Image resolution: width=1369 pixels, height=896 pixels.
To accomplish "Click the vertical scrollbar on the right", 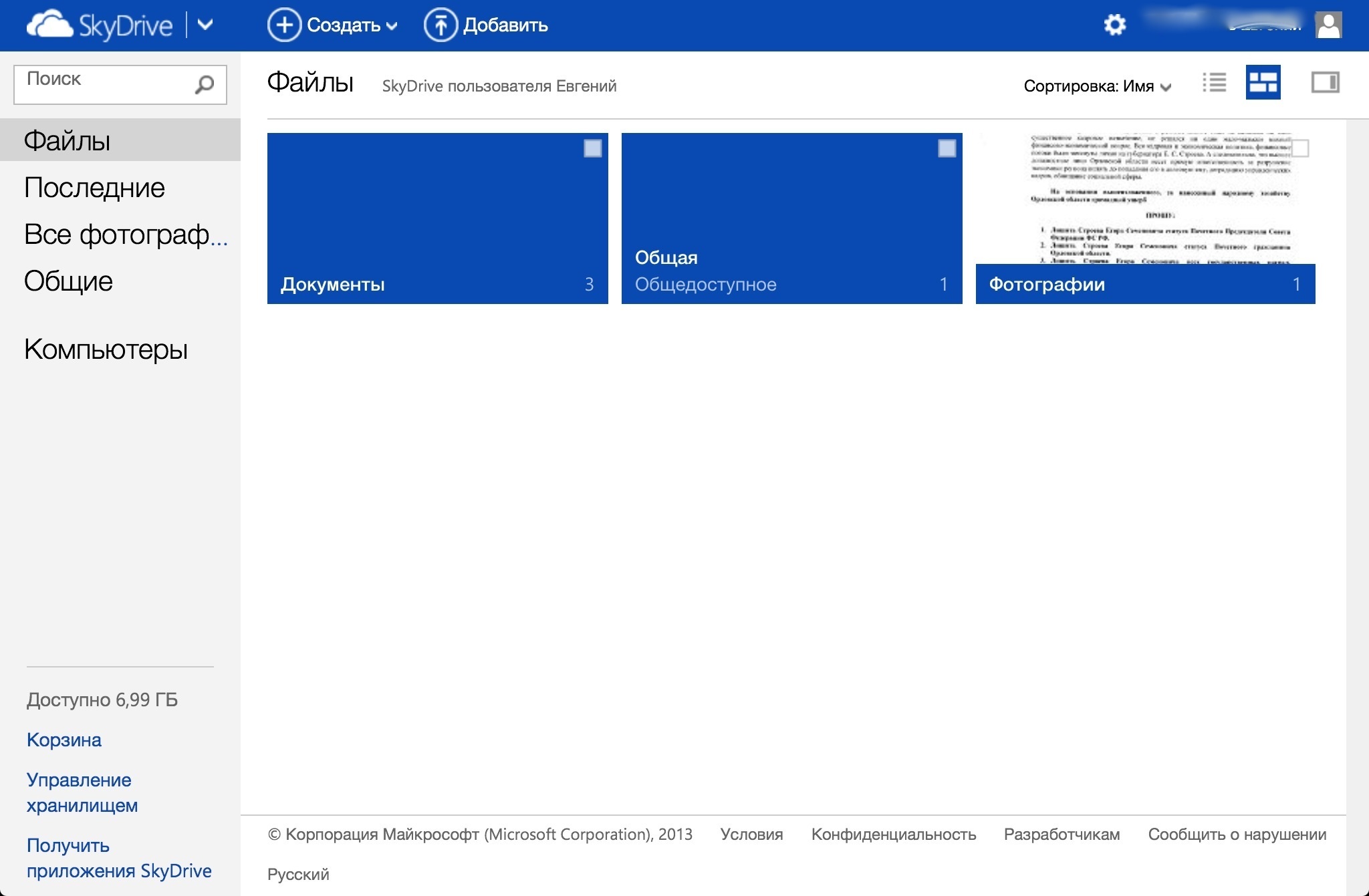I will pyautogui.click(x=1357, y=507).
